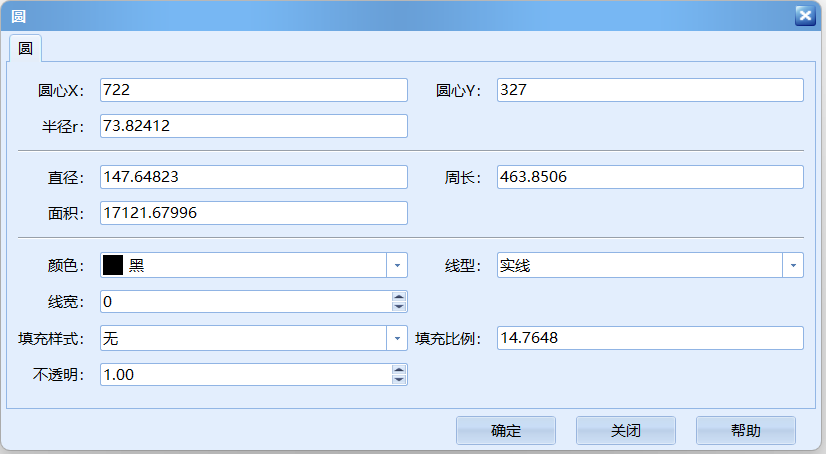Increase 线宽 with up arrow
826x454 pixels.
coord(399,297)
